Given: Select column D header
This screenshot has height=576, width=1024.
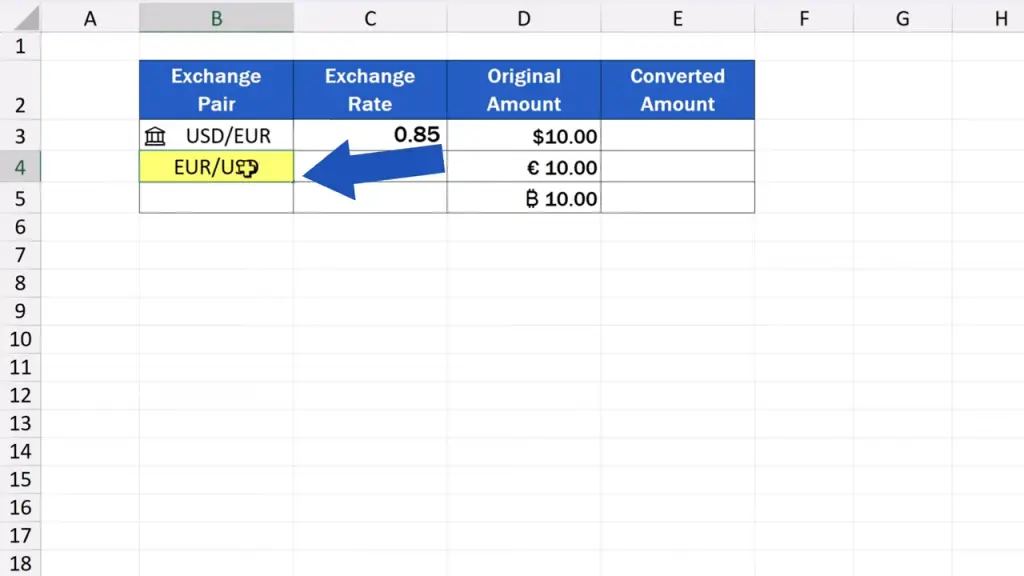Looking at the screenshot, I should [x=524, y=17].
